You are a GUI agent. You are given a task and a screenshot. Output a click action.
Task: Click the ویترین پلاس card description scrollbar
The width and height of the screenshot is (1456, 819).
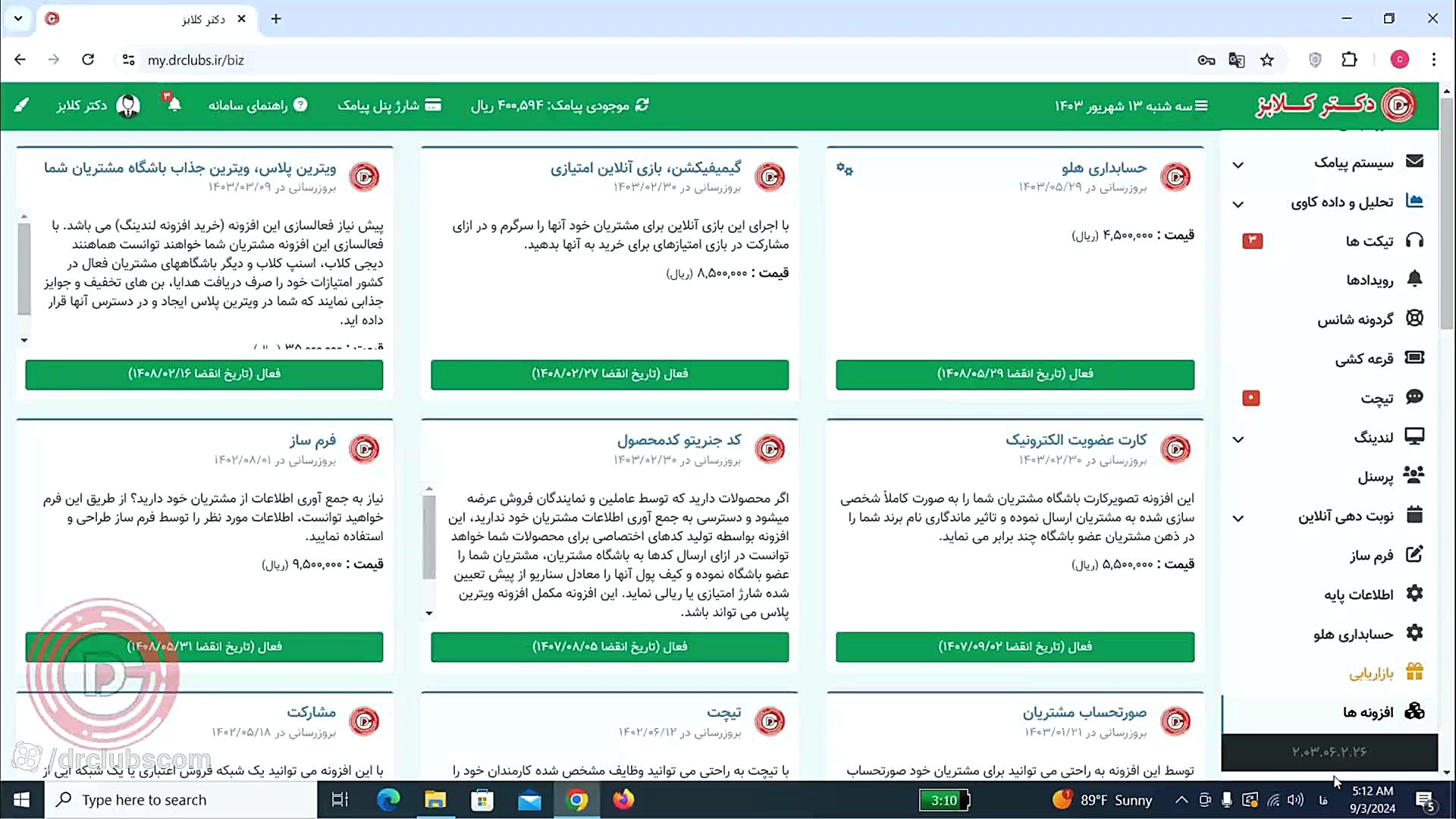[x=24, y=269]
